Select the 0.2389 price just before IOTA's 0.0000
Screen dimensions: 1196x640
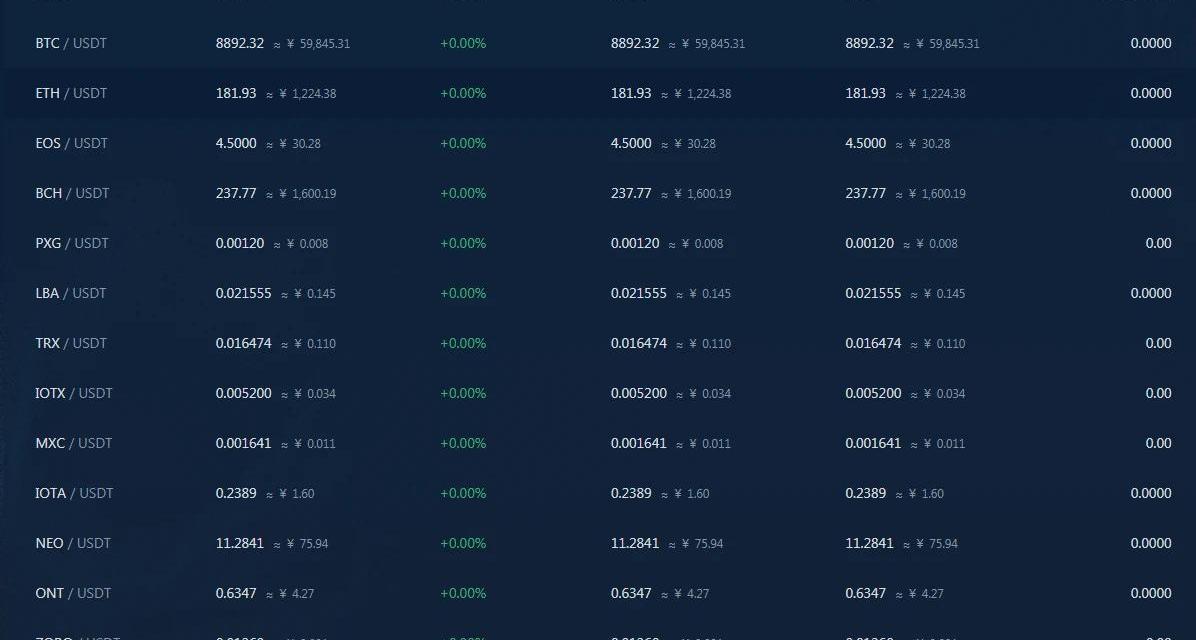pyautogui.click(x=866, y=494)
